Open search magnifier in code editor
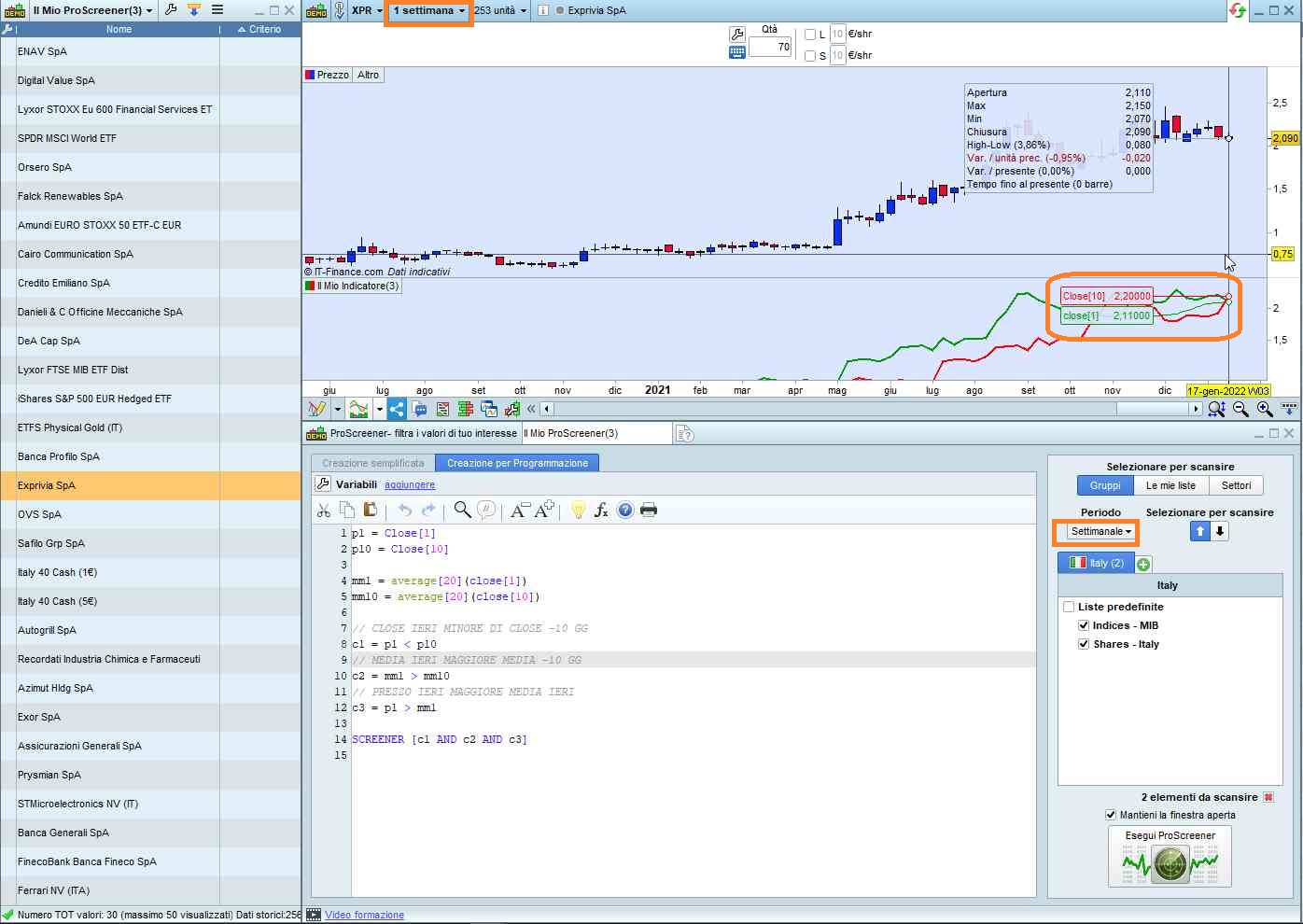 (x=462, y=510)
